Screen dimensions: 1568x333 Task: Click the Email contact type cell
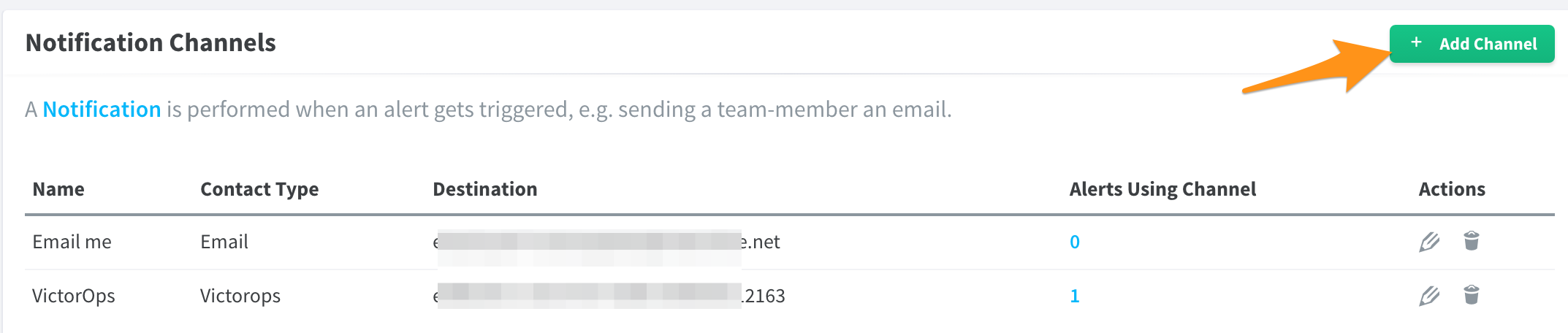point(224,242)
